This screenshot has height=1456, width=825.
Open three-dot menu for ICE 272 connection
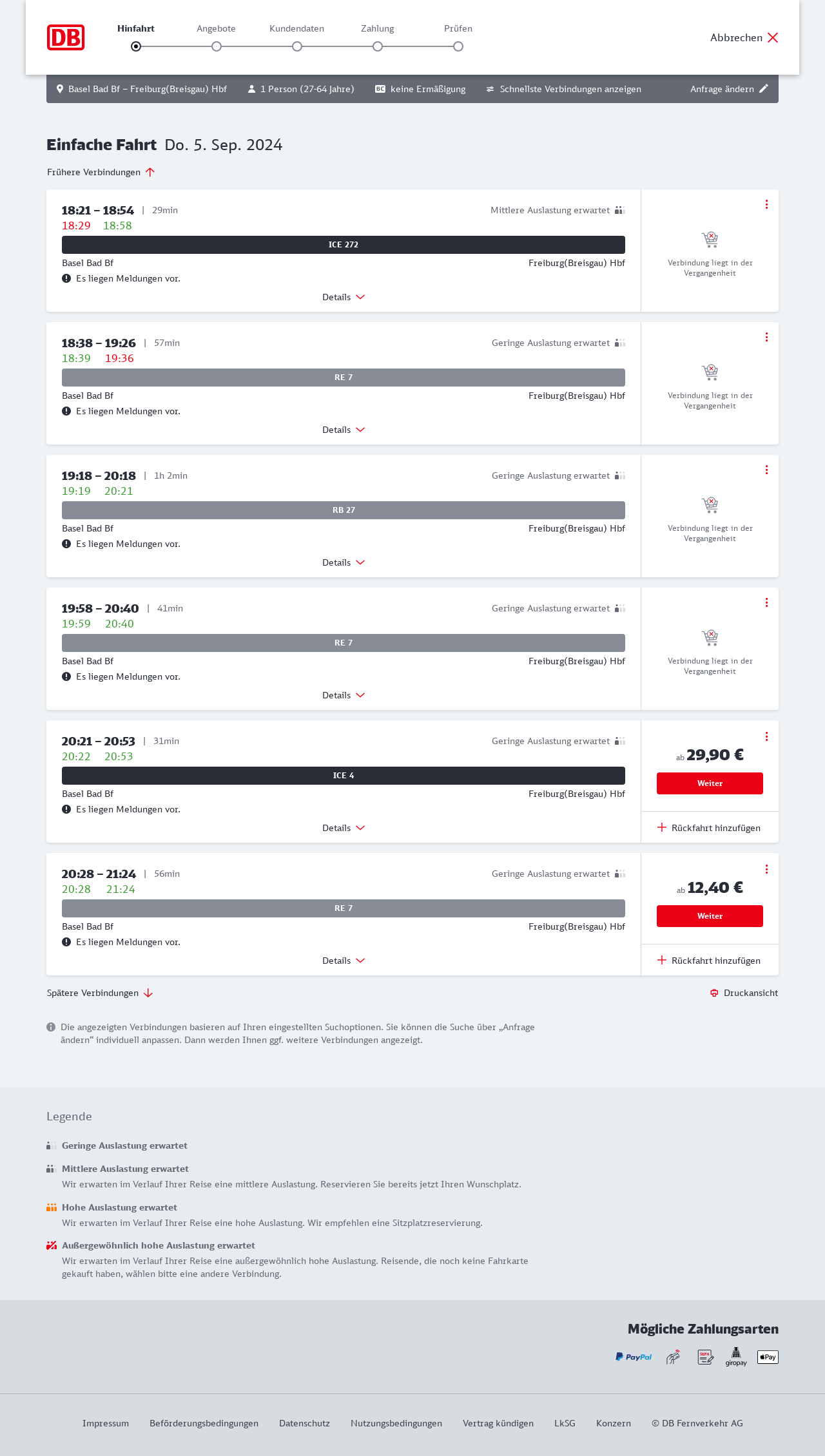[x=766, y=204]
